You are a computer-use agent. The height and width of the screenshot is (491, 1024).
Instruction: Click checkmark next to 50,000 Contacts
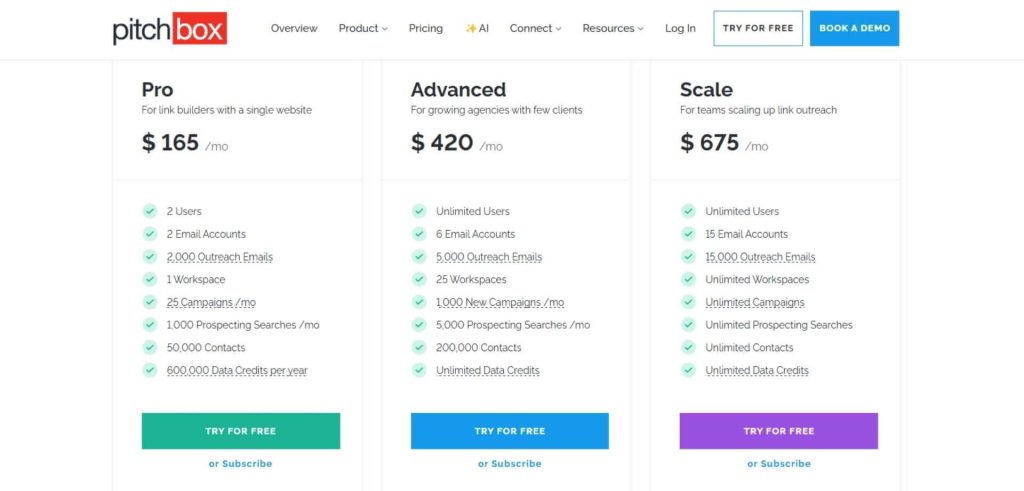pos(150,347)
